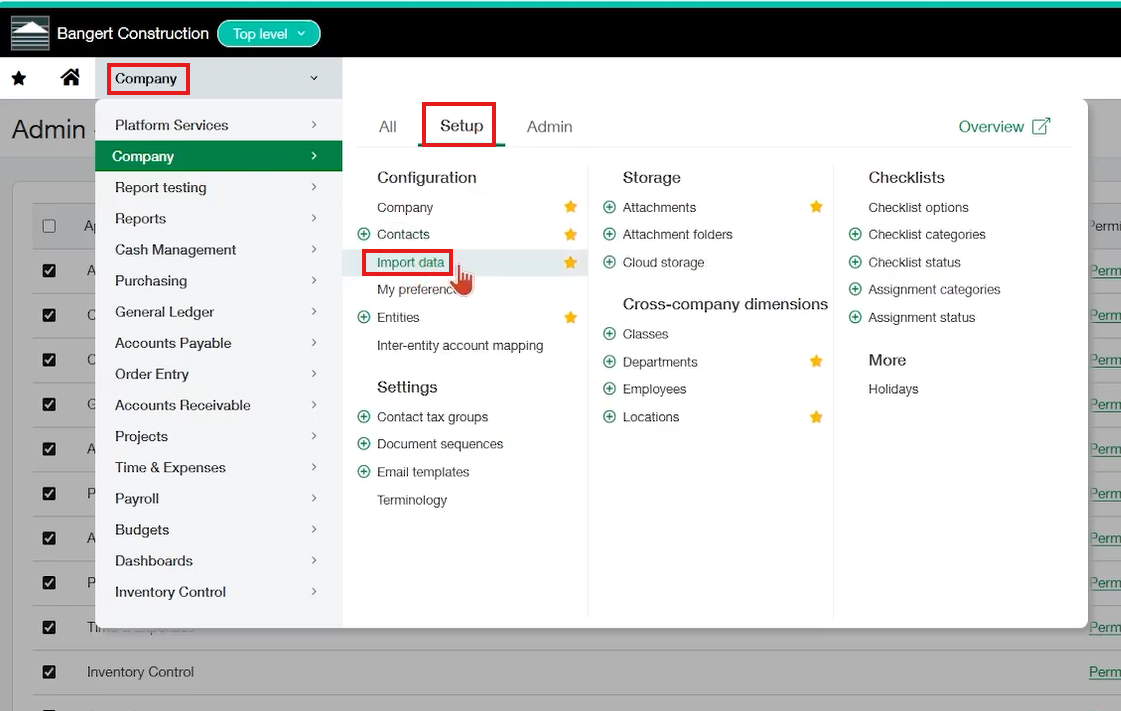Switch to the Admin tab

549,126
